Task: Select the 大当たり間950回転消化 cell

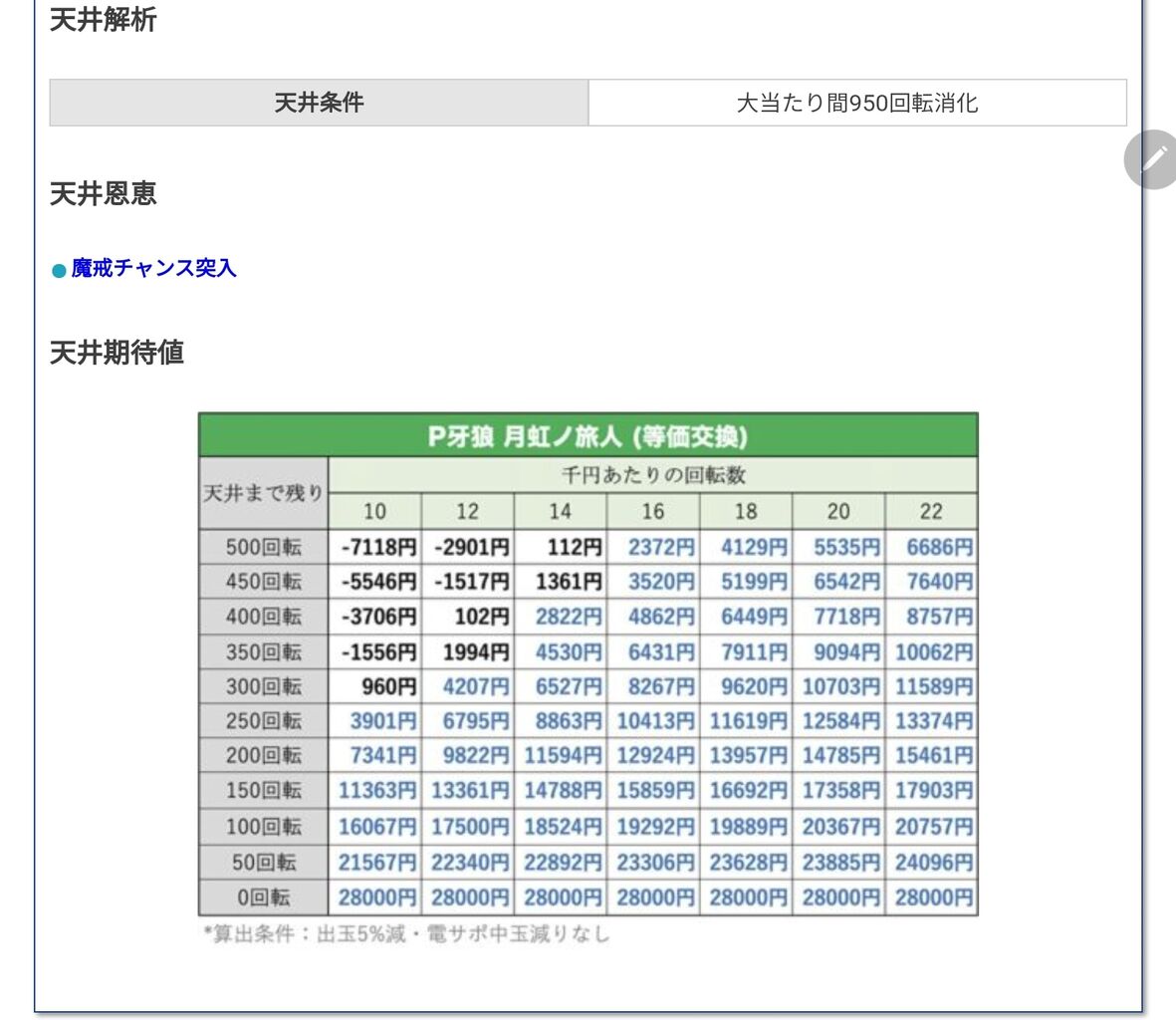Action: pyautogui.click(x=857, y=103)
